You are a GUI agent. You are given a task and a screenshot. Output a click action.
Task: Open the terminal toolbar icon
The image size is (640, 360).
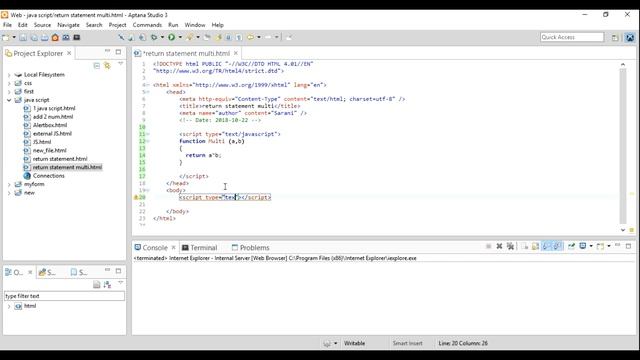tap(76, 38)
